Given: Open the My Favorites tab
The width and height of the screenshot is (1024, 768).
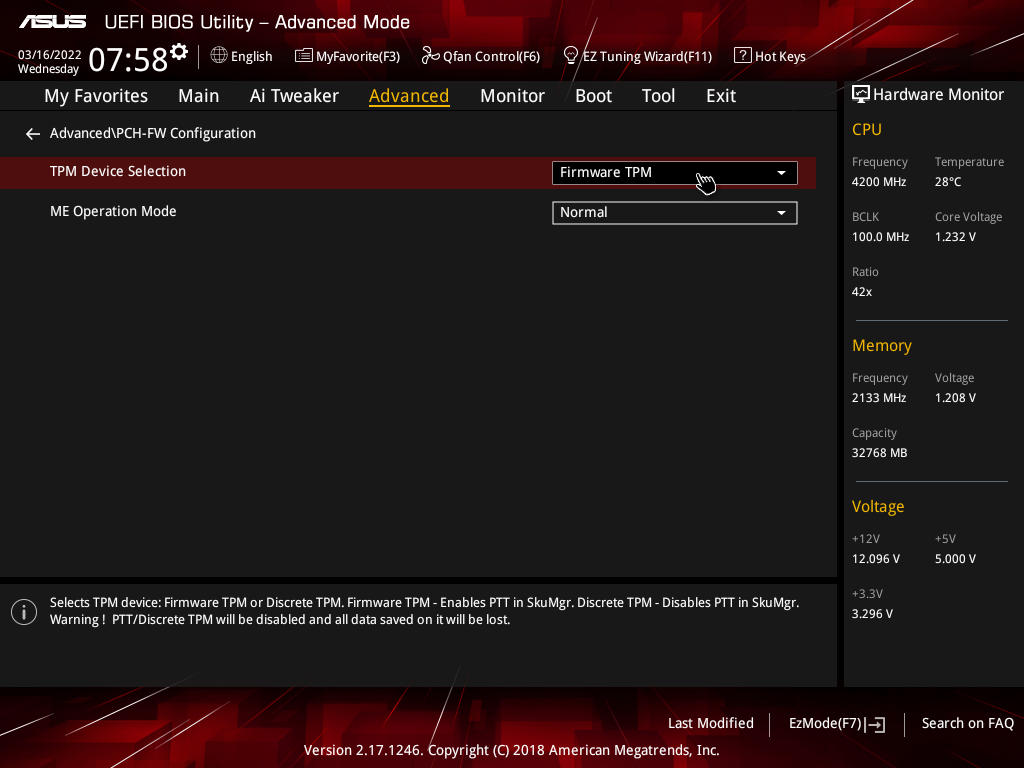Looking at the screenshot, I should 96,96.
